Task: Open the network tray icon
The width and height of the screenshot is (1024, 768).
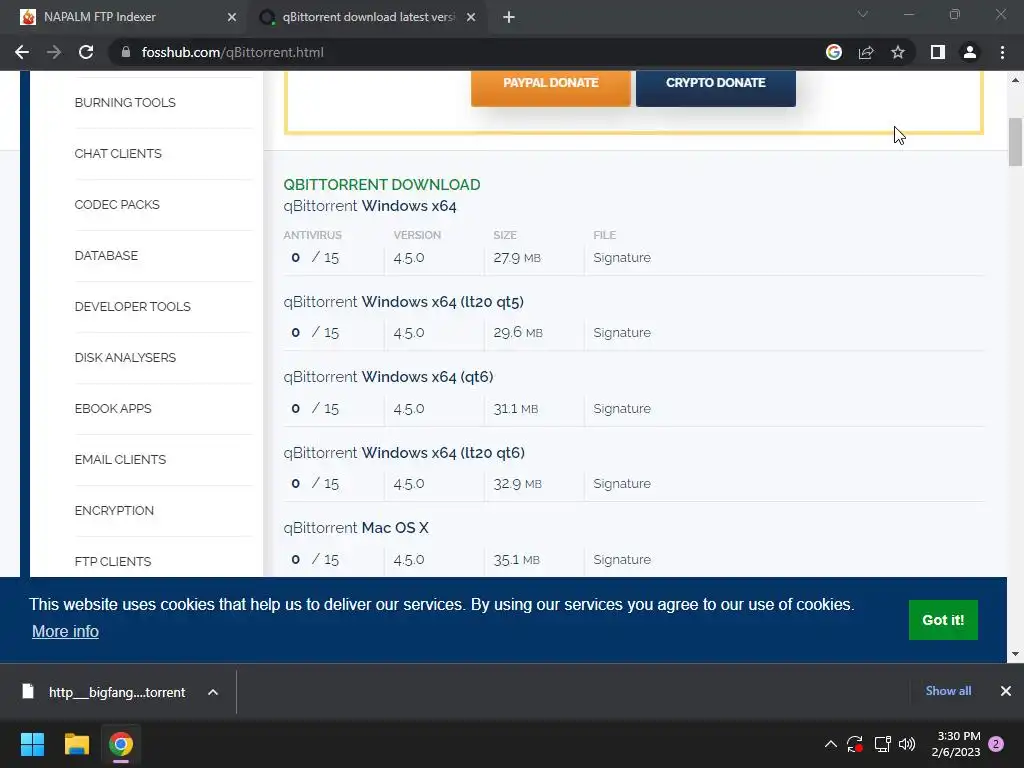Action: (x=882, y=744)
